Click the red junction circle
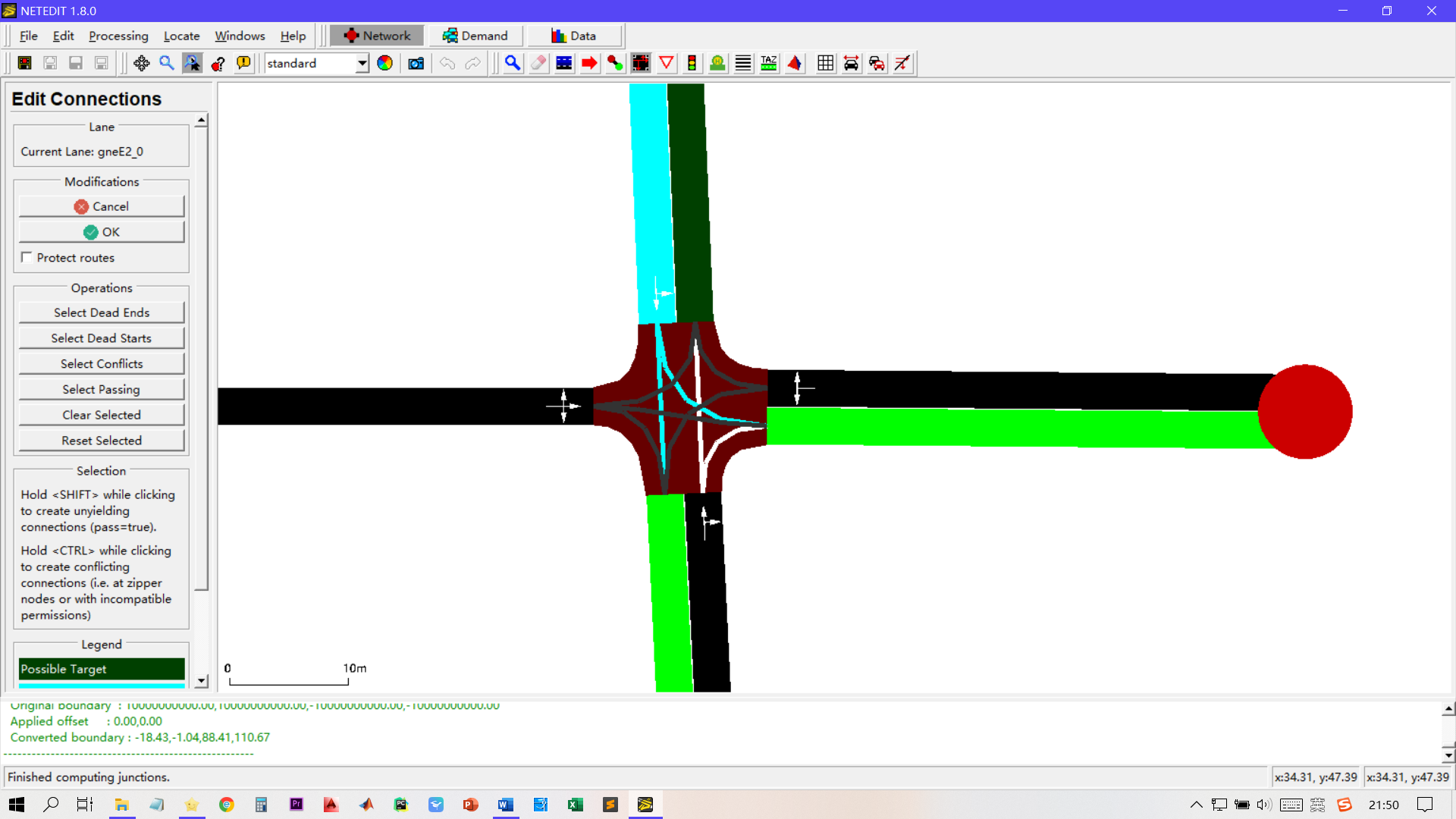Screen dimensions: 1456x819 click(1304, 412)
